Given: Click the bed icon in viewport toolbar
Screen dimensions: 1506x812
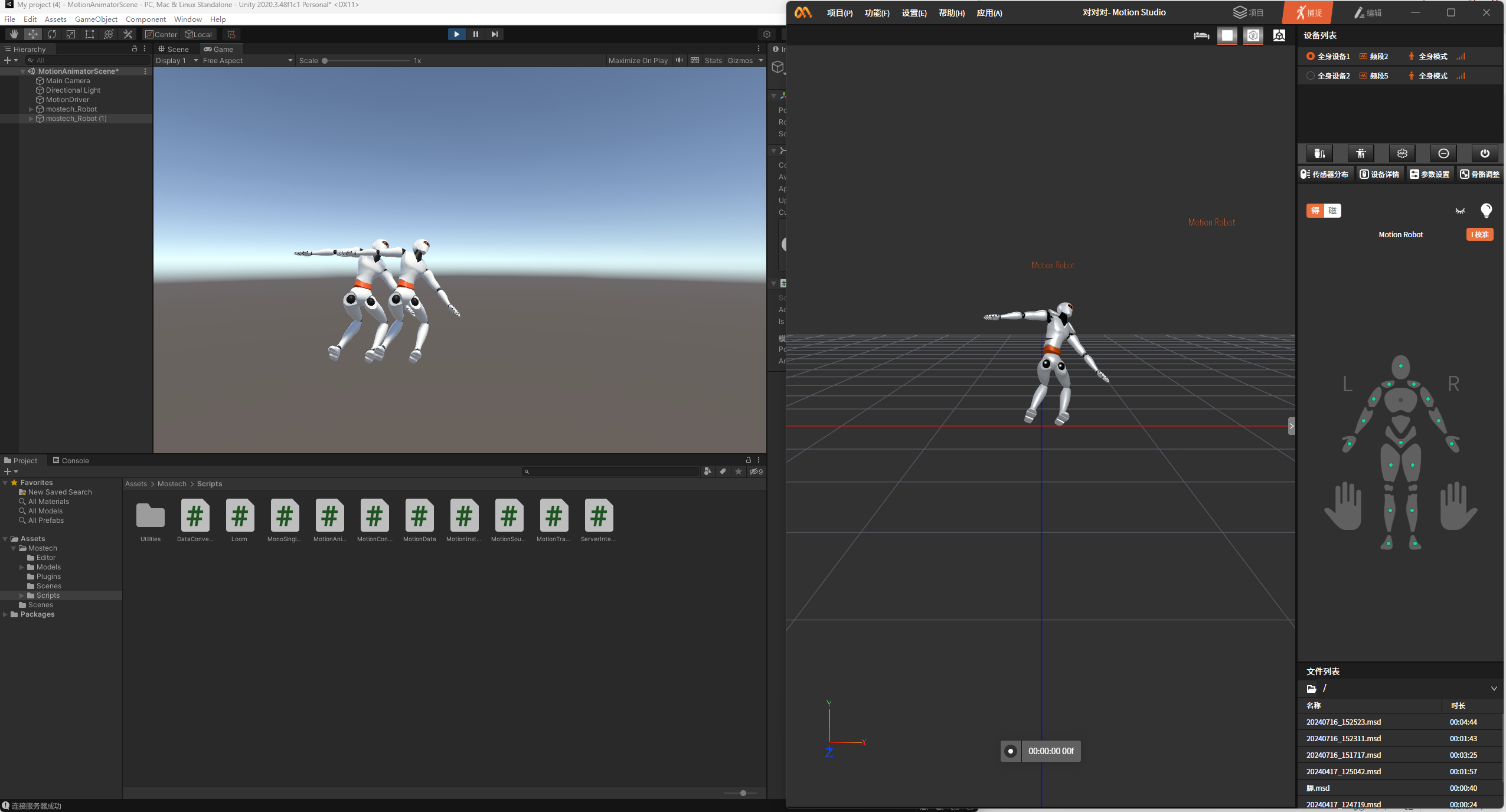Looking at the screenshot, I should 1201,35.
